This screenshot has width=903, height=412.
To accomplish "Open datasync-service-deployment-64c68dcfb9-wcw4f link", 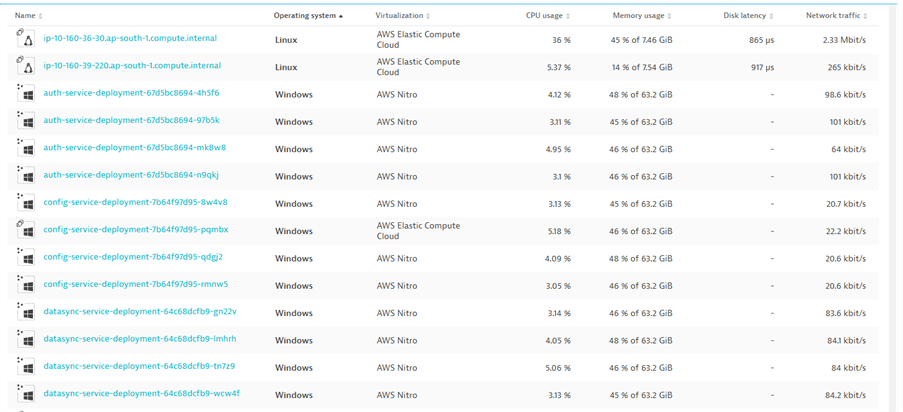I will point(142,394).
